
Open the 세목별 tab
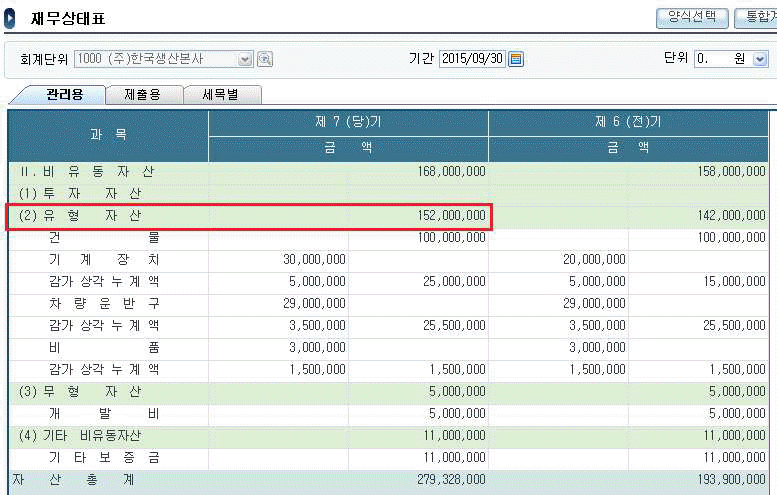(x=222, y=95)
